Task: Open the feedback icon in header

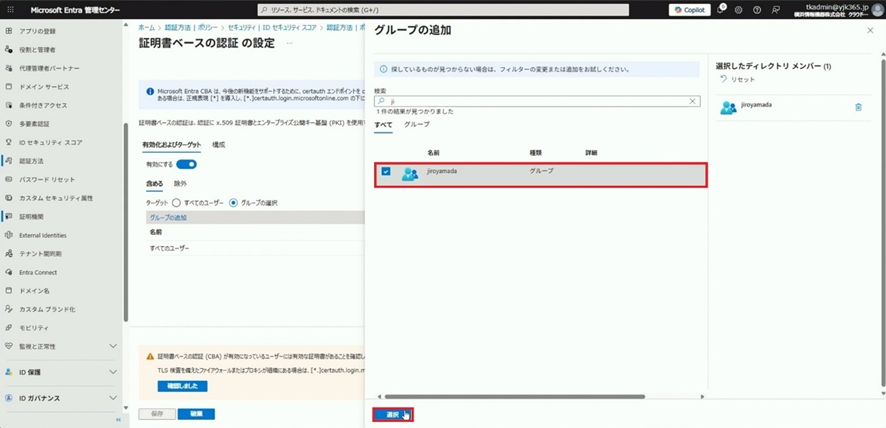Action: pos(776,10)
